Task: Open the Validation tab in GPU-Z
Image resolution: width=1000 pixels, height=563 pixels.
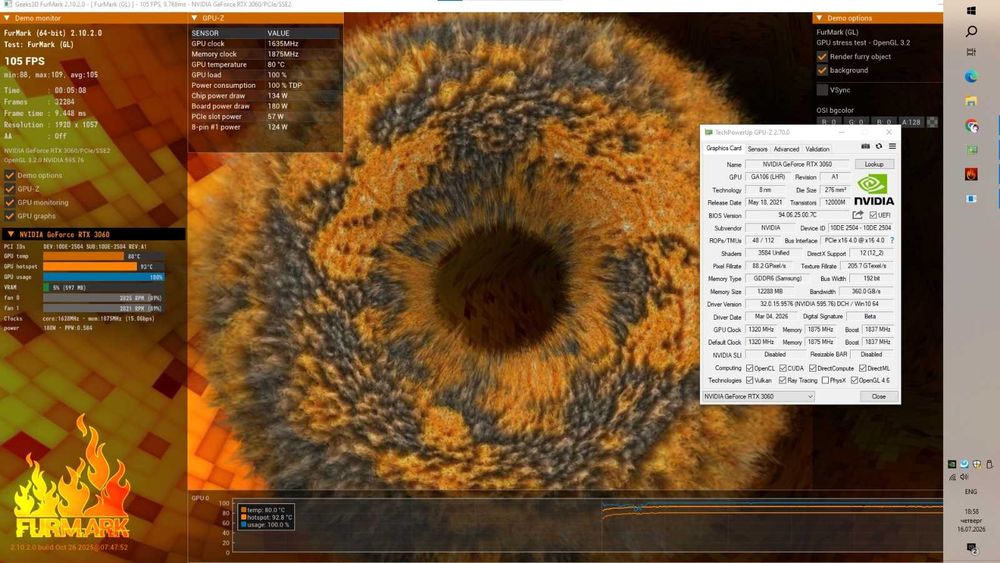Action: point(817,149)
